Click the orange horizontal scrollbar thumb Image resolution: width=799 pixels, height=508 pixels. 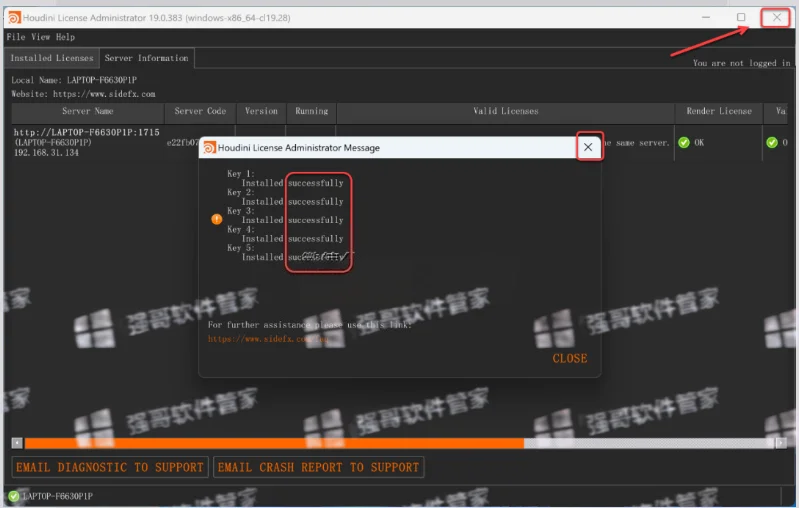pyautogui.click(x=274, y=443)
